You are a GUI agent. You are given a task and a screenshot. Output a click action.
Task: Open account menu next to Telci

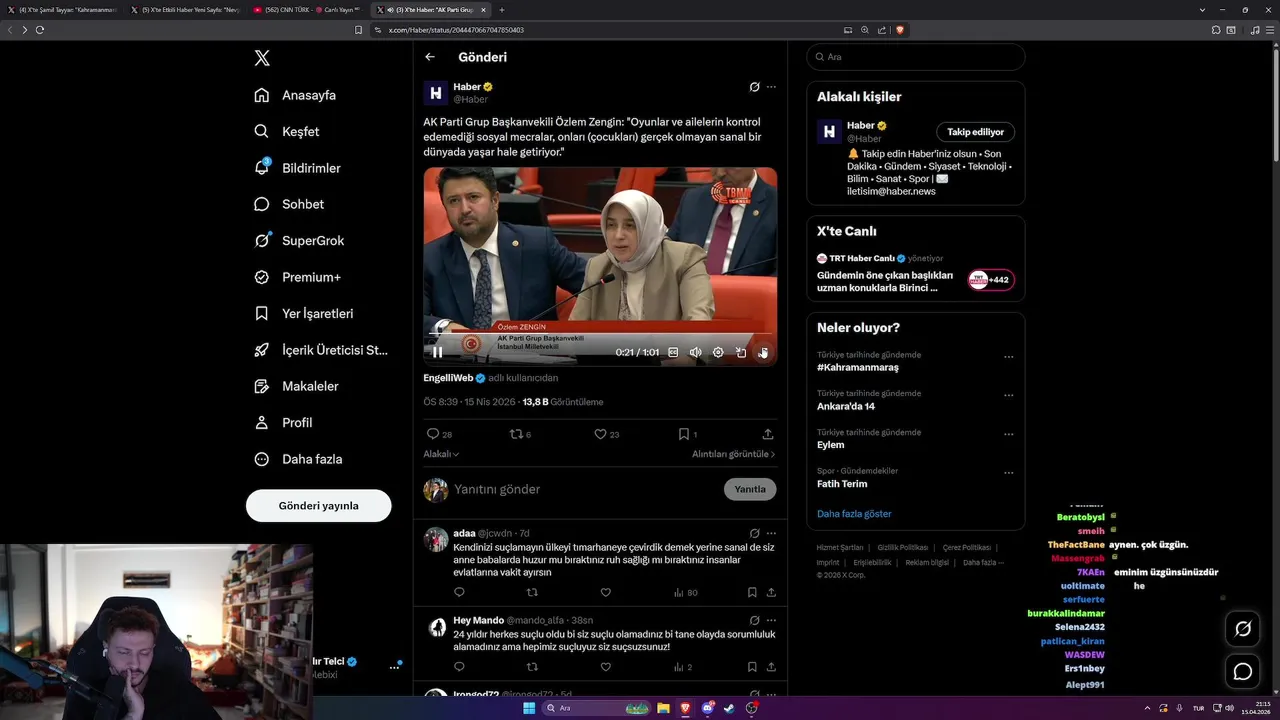tap(394, 667)
